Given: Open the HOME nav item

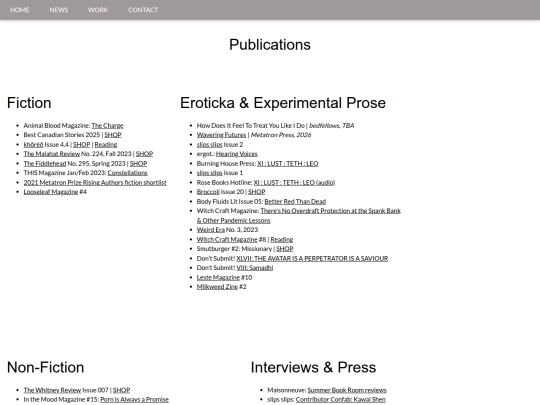Looking at the screenshot, I should pos(20,10).
